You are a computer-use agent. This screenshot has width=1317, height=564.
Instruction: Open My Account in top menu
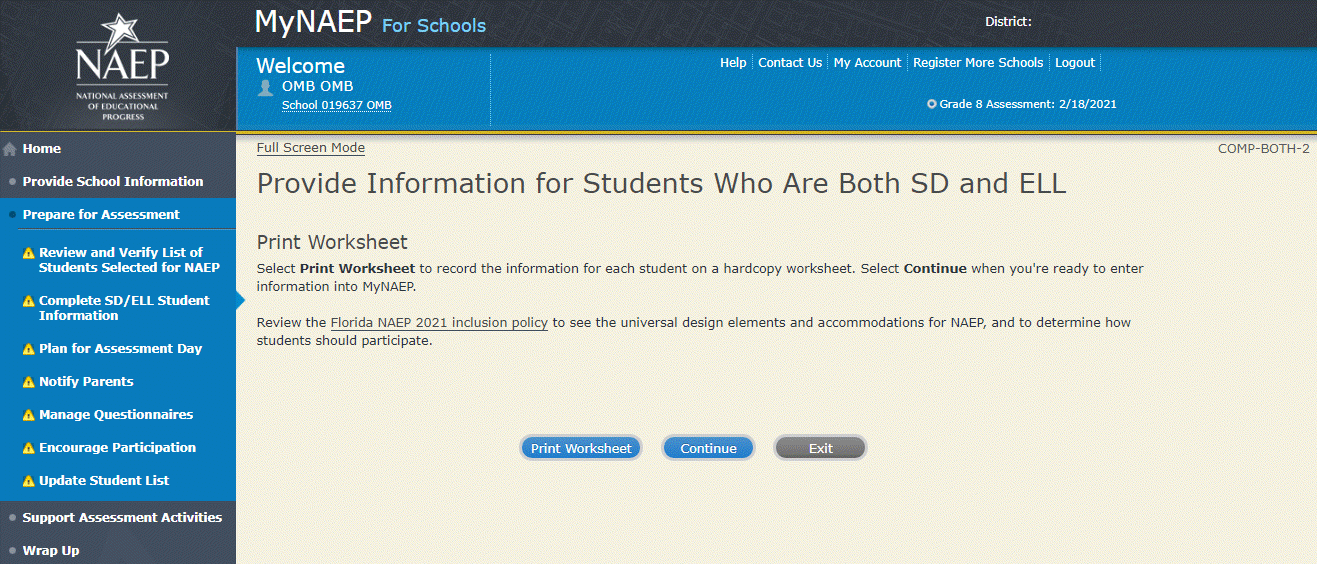pyautogui.click(x=867, y=63)
